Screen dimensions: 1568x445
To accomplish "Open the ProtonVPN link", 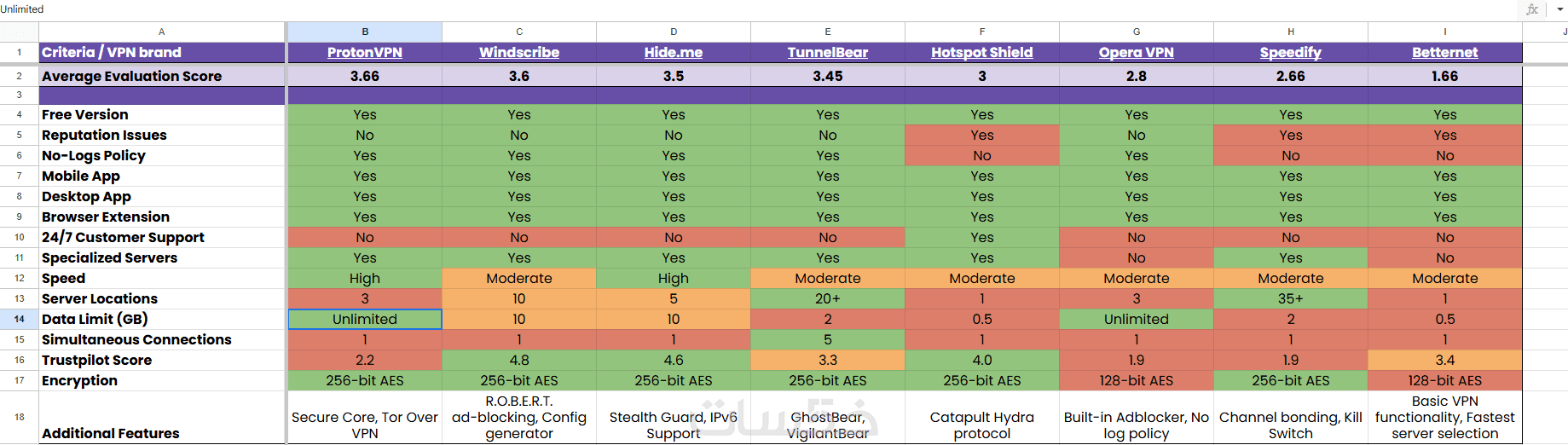I will point(365,53).
